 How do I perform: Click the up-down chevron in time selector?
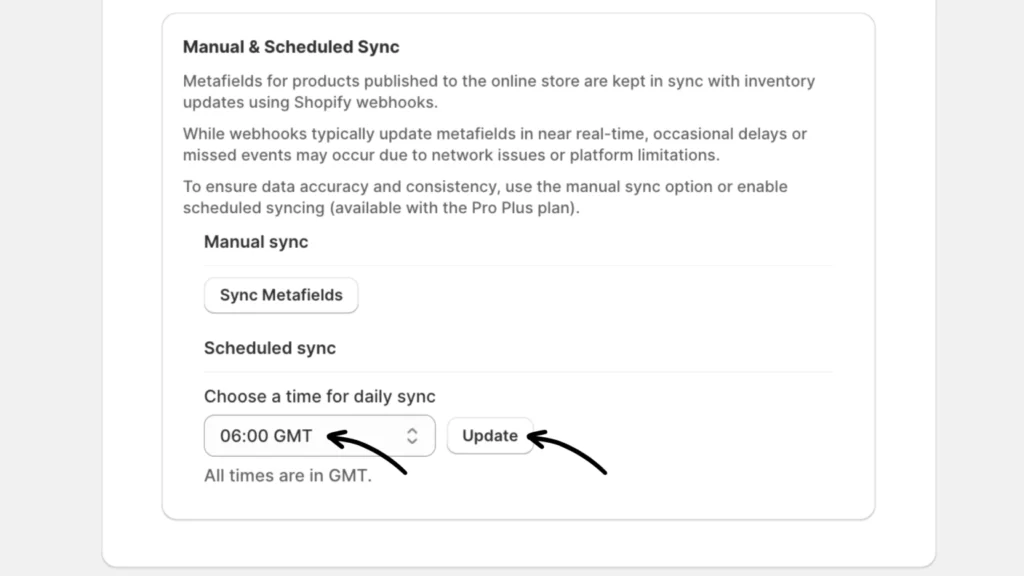click(x=412, y=436)
